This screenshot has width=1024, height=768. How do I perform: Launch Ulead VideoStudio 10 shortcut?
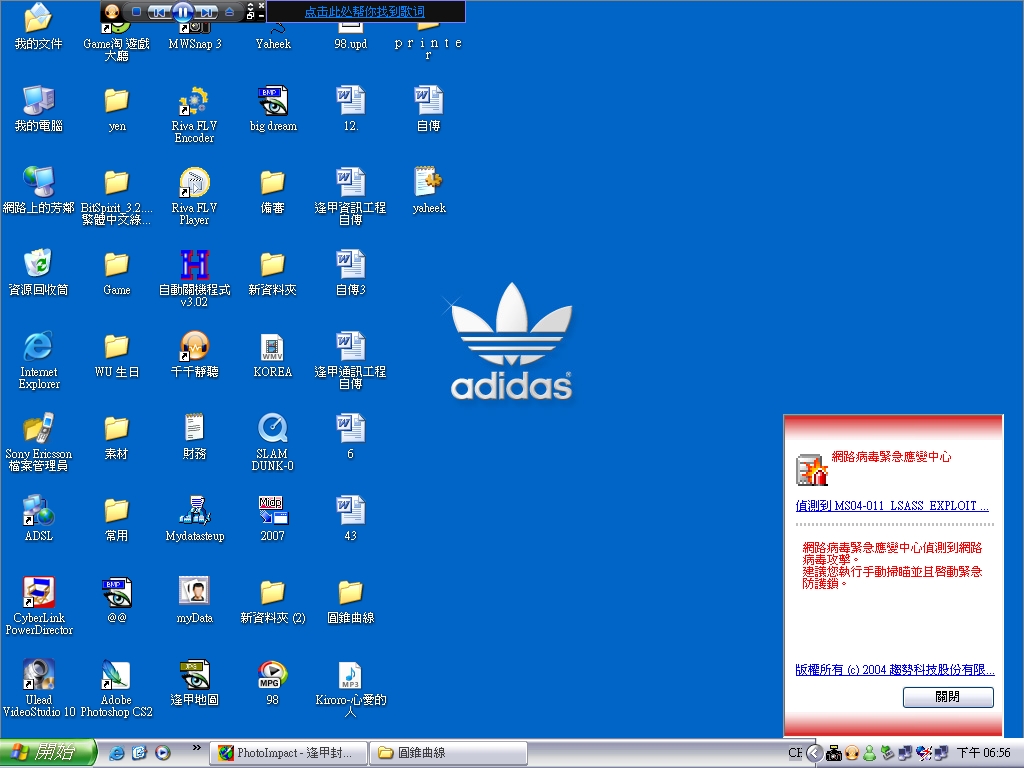39,676
